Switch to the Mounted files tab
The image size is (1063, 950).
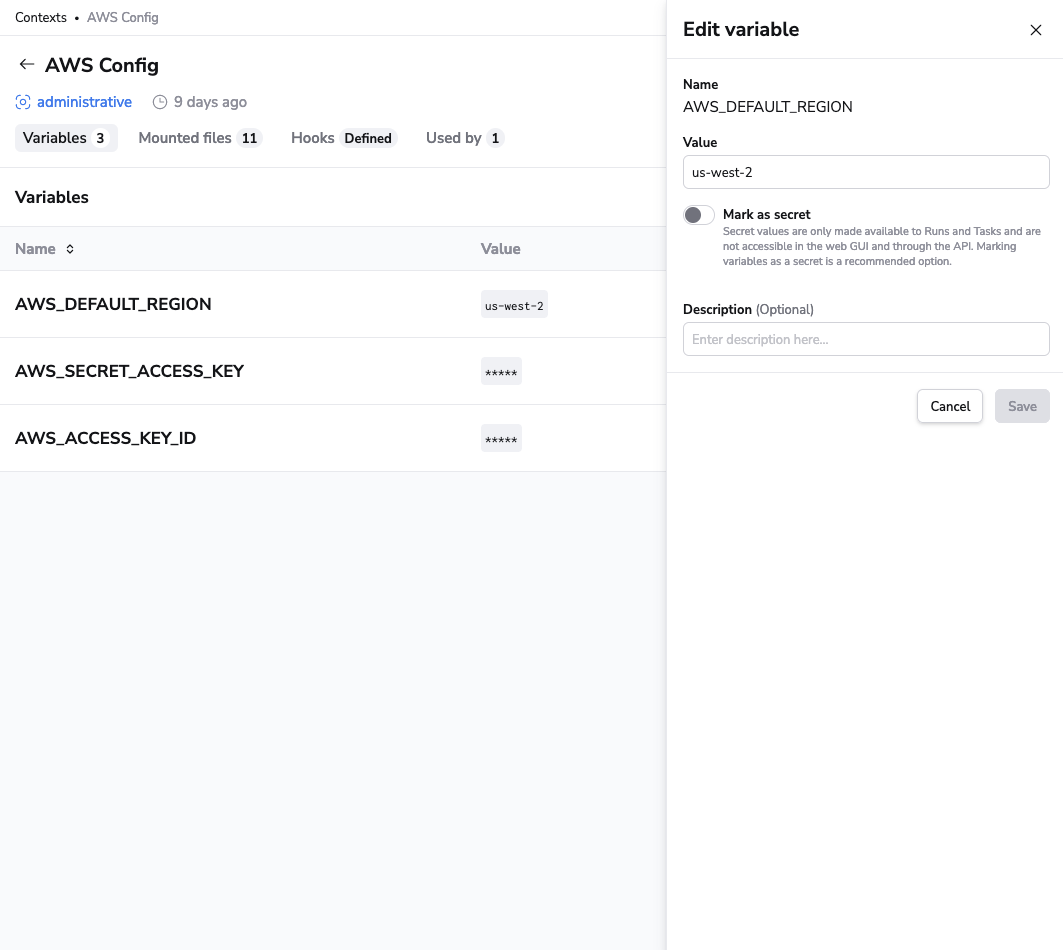199,138
